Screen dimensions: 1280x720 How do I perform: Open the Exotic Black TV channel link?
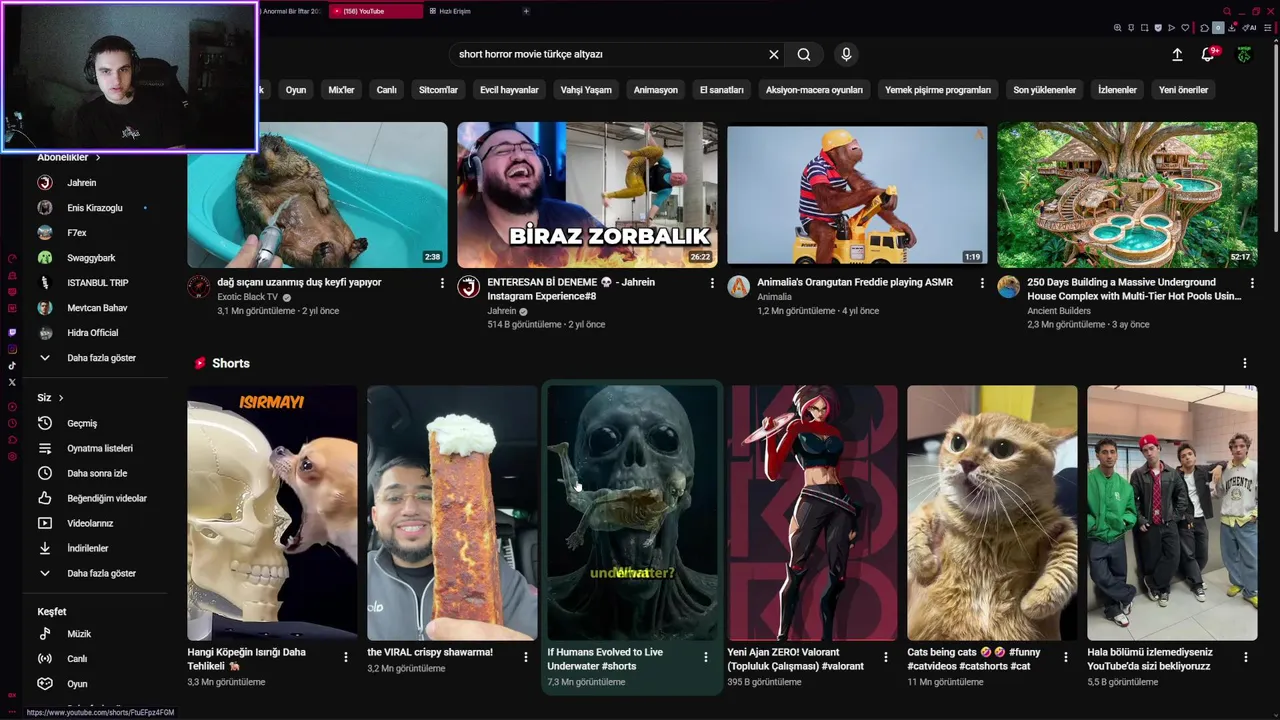pos(248,297)
